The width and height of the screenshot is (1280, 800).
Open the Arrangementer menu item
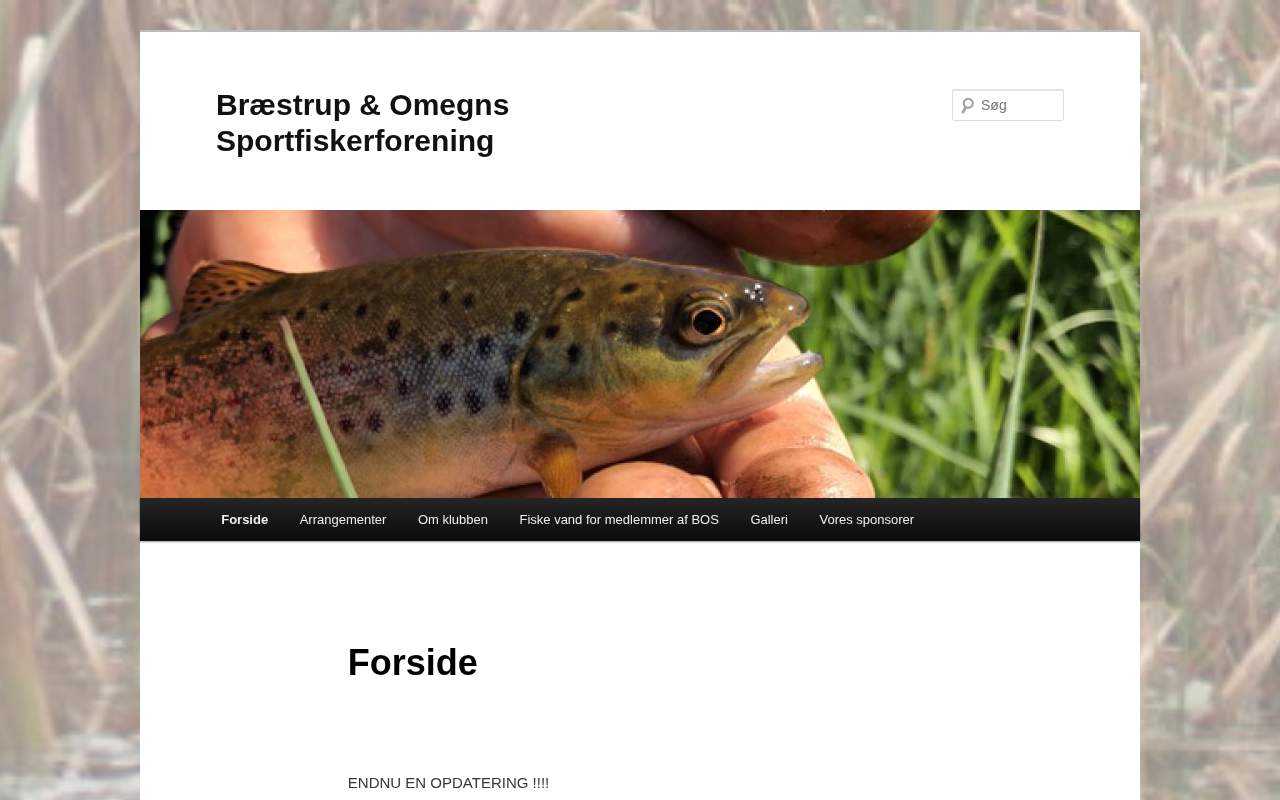(x=343, y=520)
